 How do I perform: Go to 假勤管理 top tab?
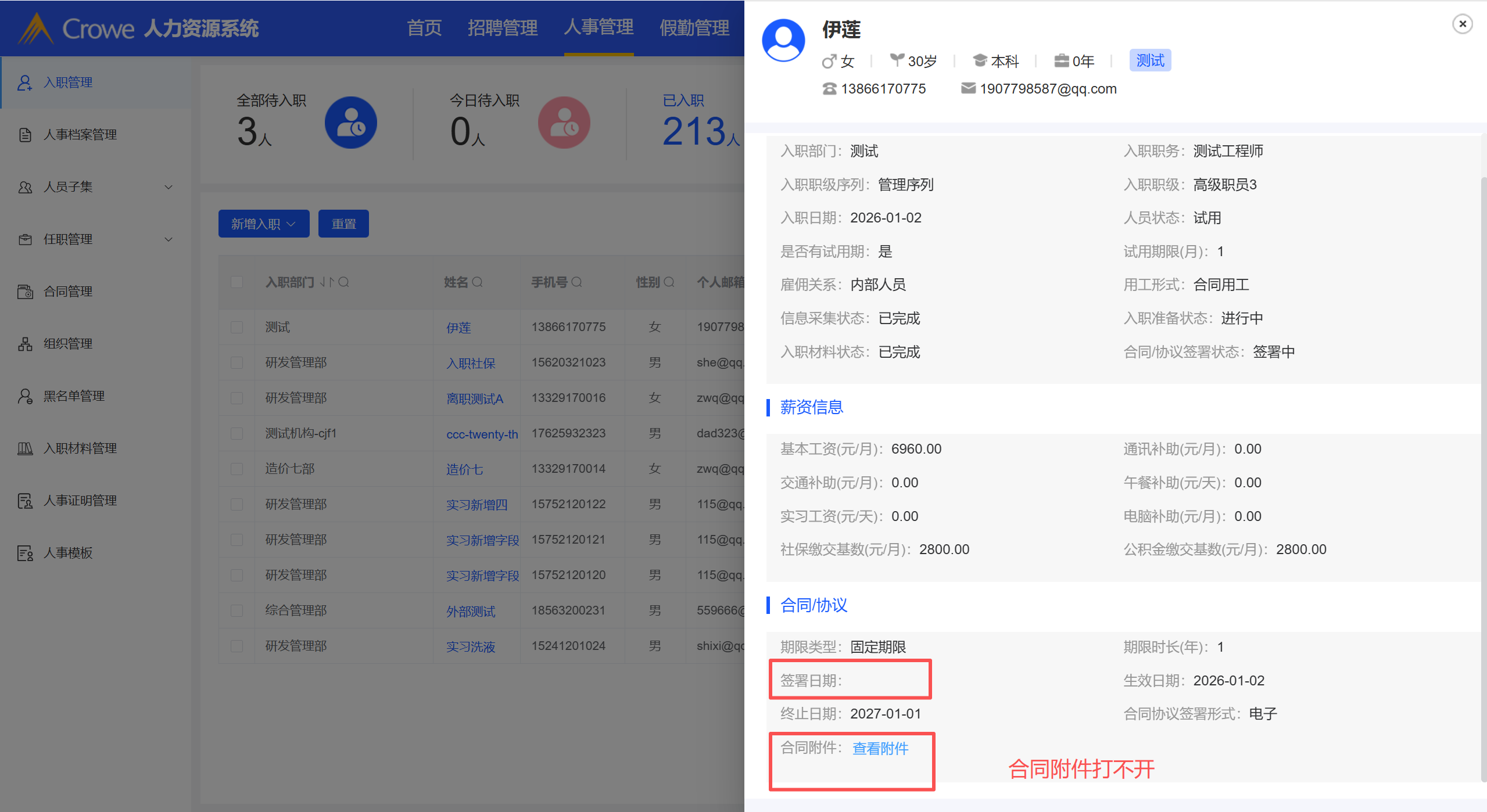tap(694, 28)
